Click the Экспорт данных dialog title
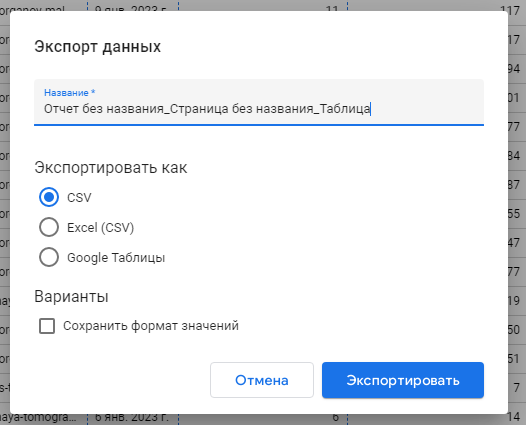The width and height of the screenshot is (526, 425). click(x=98, y=46)
